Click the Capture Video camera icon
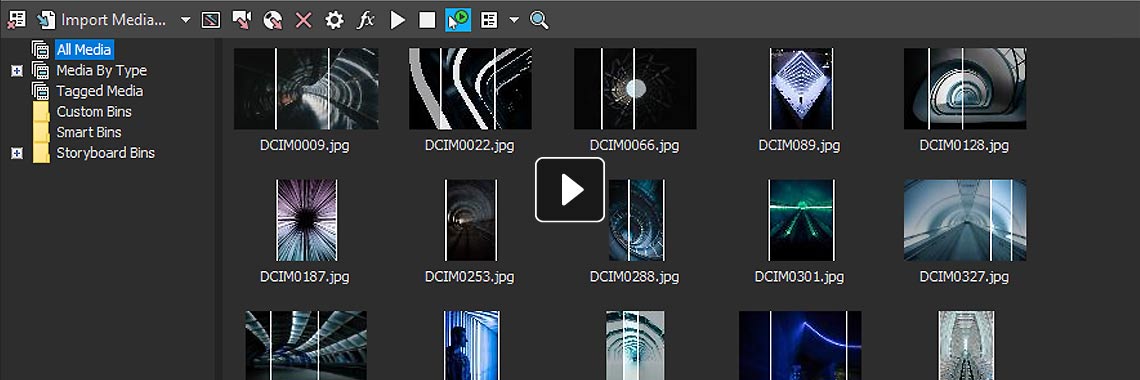The image size is (1140, 380). (x=241, y=20)
